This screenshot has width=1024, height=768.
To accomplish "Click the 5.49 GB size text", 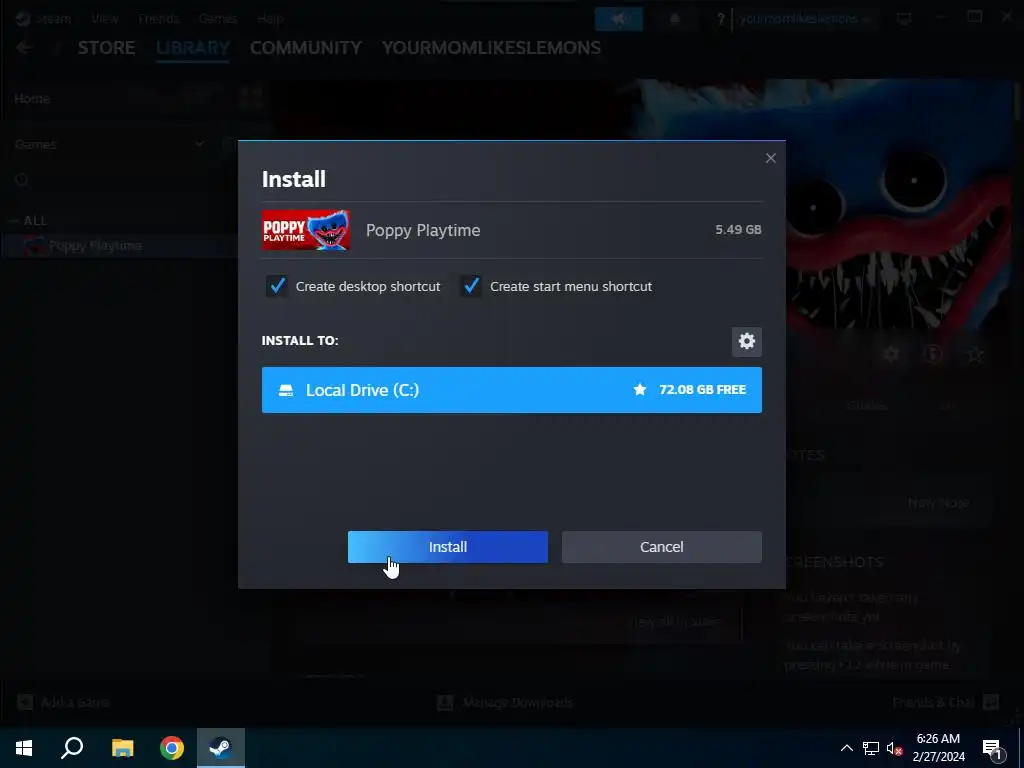I will click(x=738, y=230).
